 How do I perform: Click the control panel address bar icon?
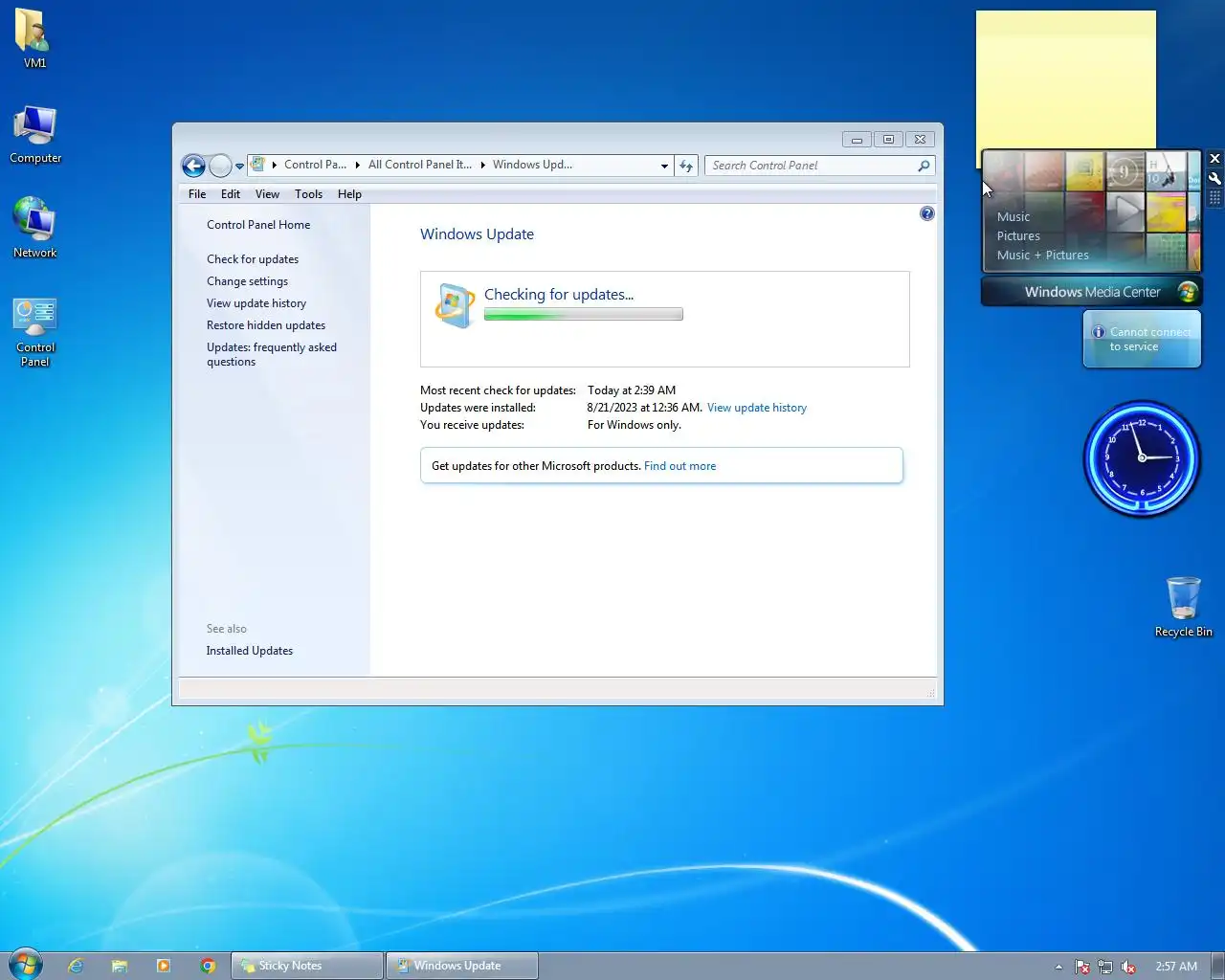pos(257,165)
